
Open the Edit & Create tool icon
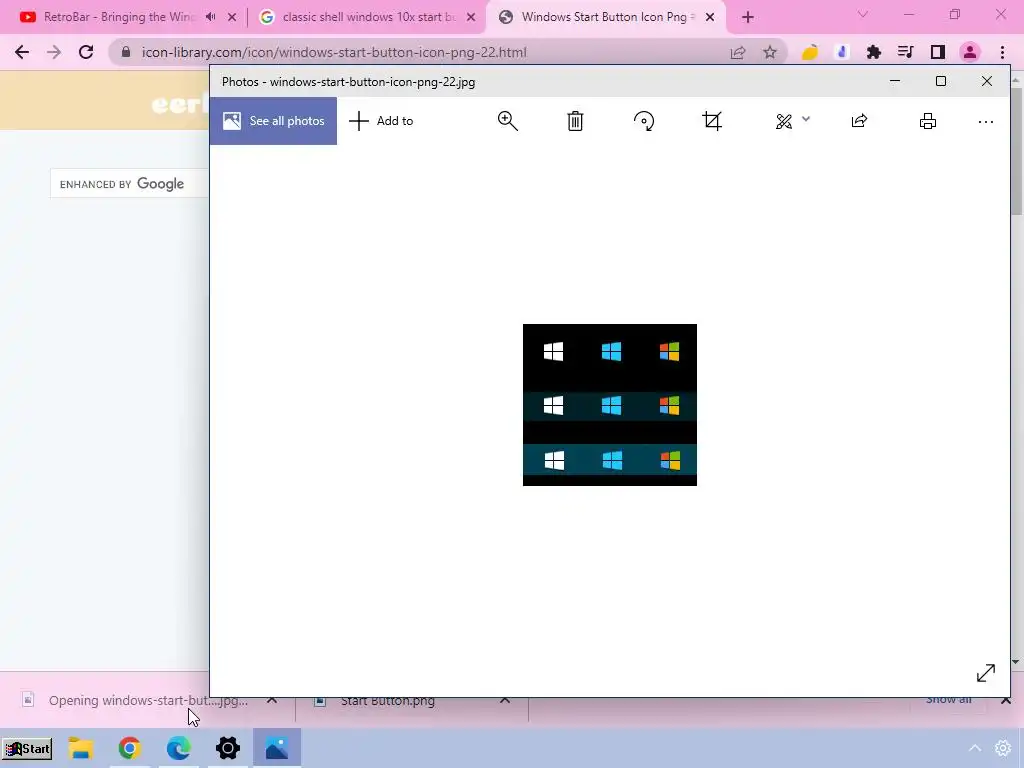[784, 121]
